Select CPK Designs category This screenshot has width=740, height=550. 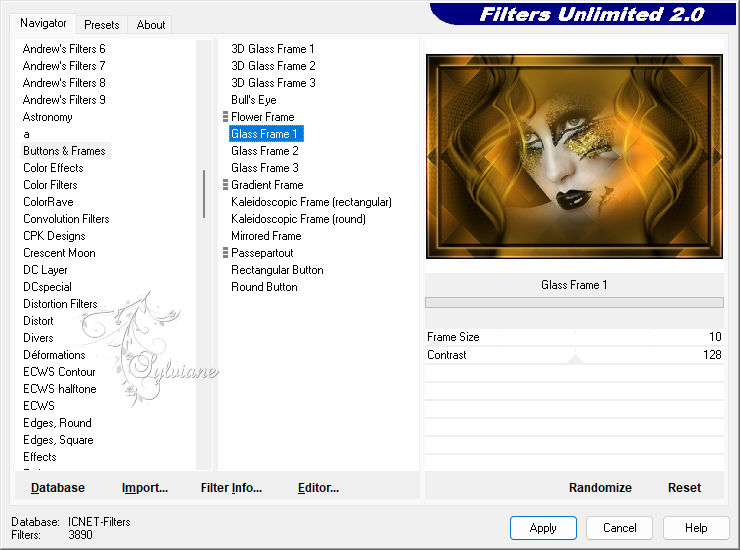tap(54, 236)
